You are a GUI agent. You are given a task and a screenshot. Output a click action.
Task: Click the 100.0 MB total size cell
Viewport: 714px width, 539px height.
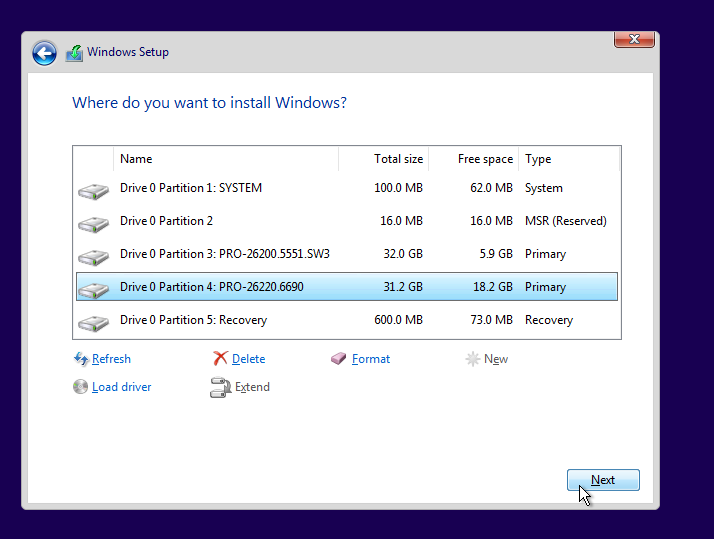[x=398, y=188]
